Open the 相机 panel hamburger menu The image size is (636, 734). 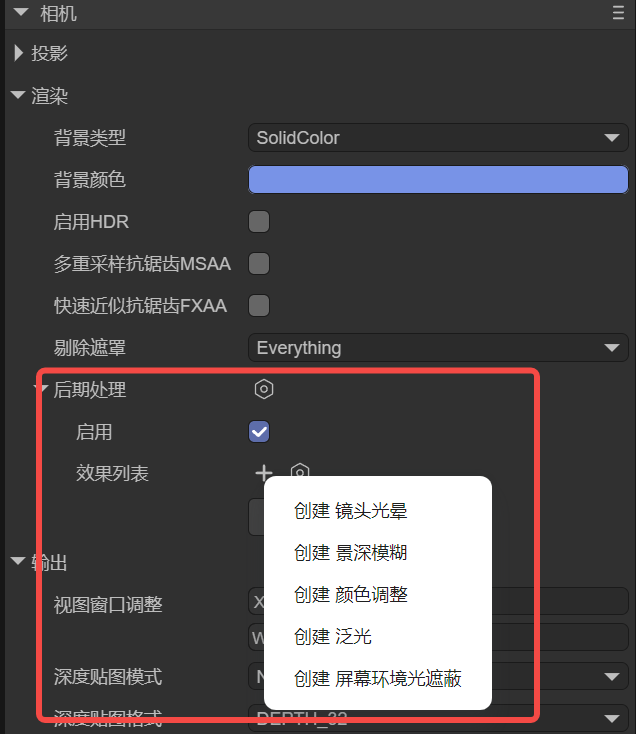click(618, 13)
